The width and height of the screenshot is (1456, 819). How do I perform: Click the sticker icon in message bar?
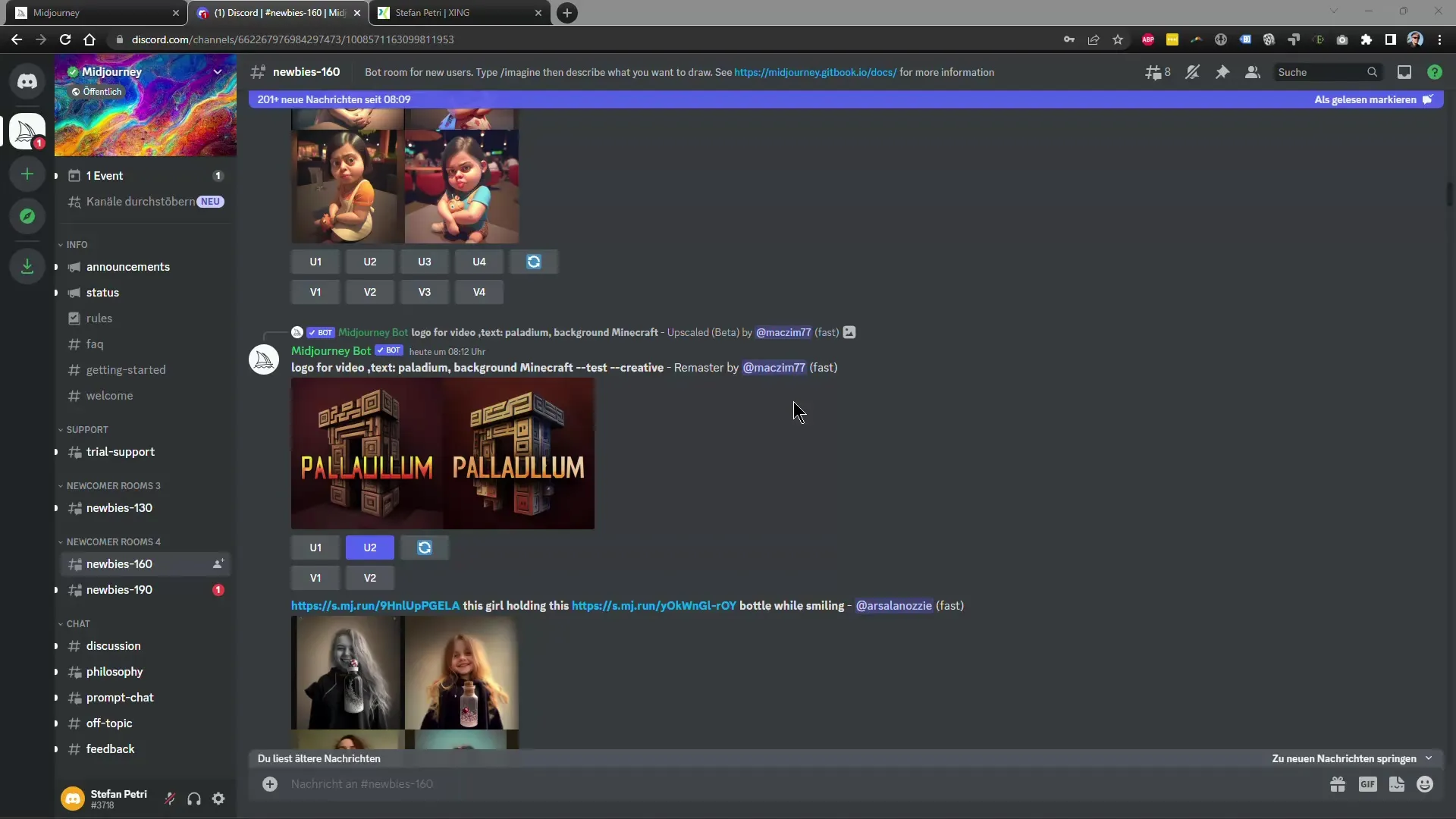pos(1396,783)
